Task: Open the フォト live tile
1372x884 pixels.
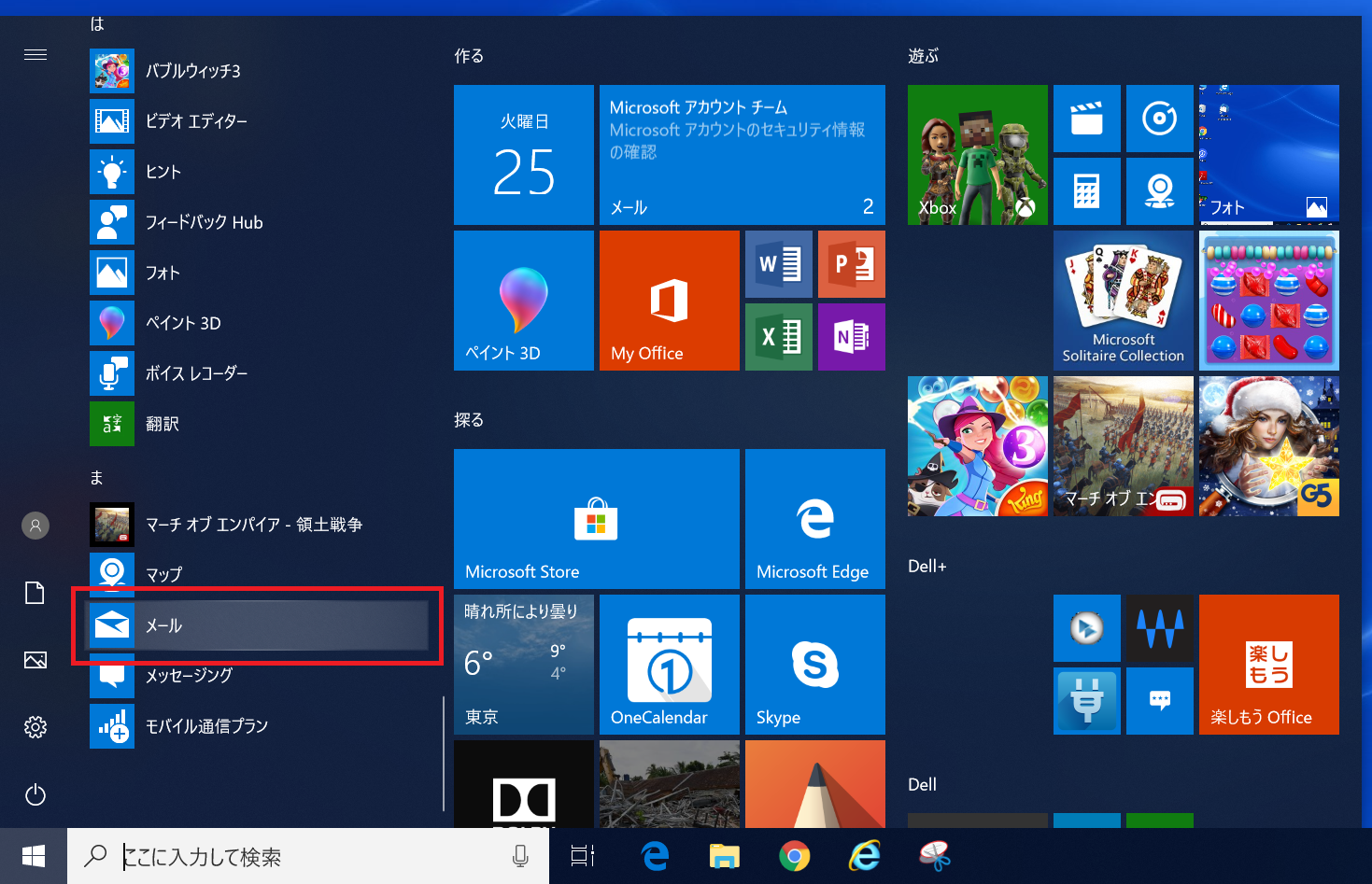Action: 1269,155
